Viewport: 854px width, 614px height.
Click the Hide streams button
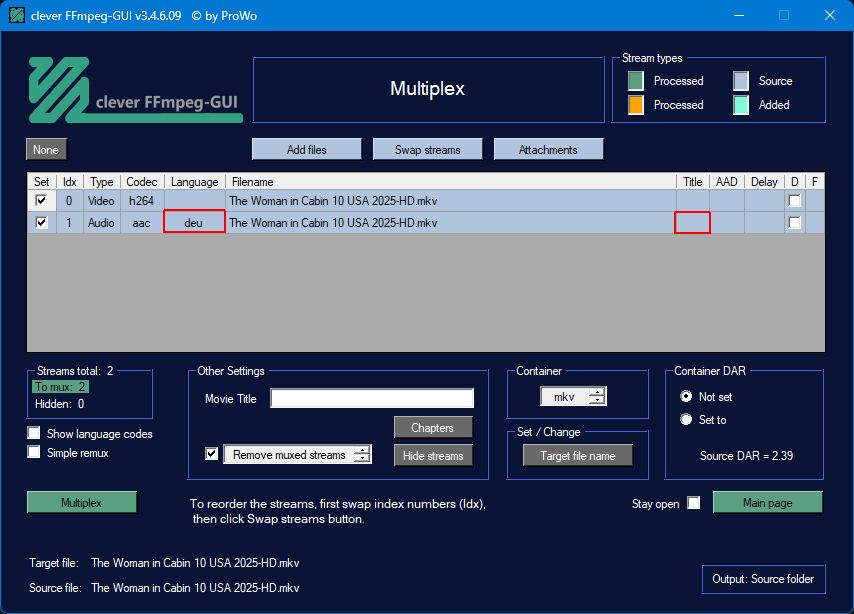(433, 455)
